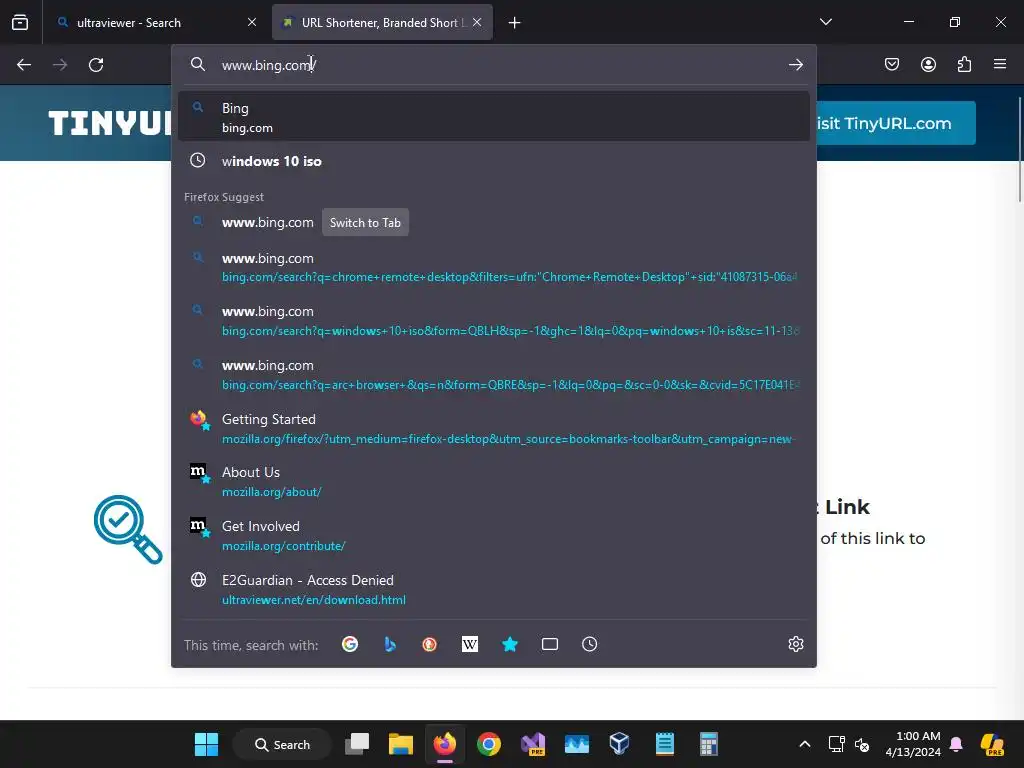Open the Firefox application menu

click(1000, 64)
